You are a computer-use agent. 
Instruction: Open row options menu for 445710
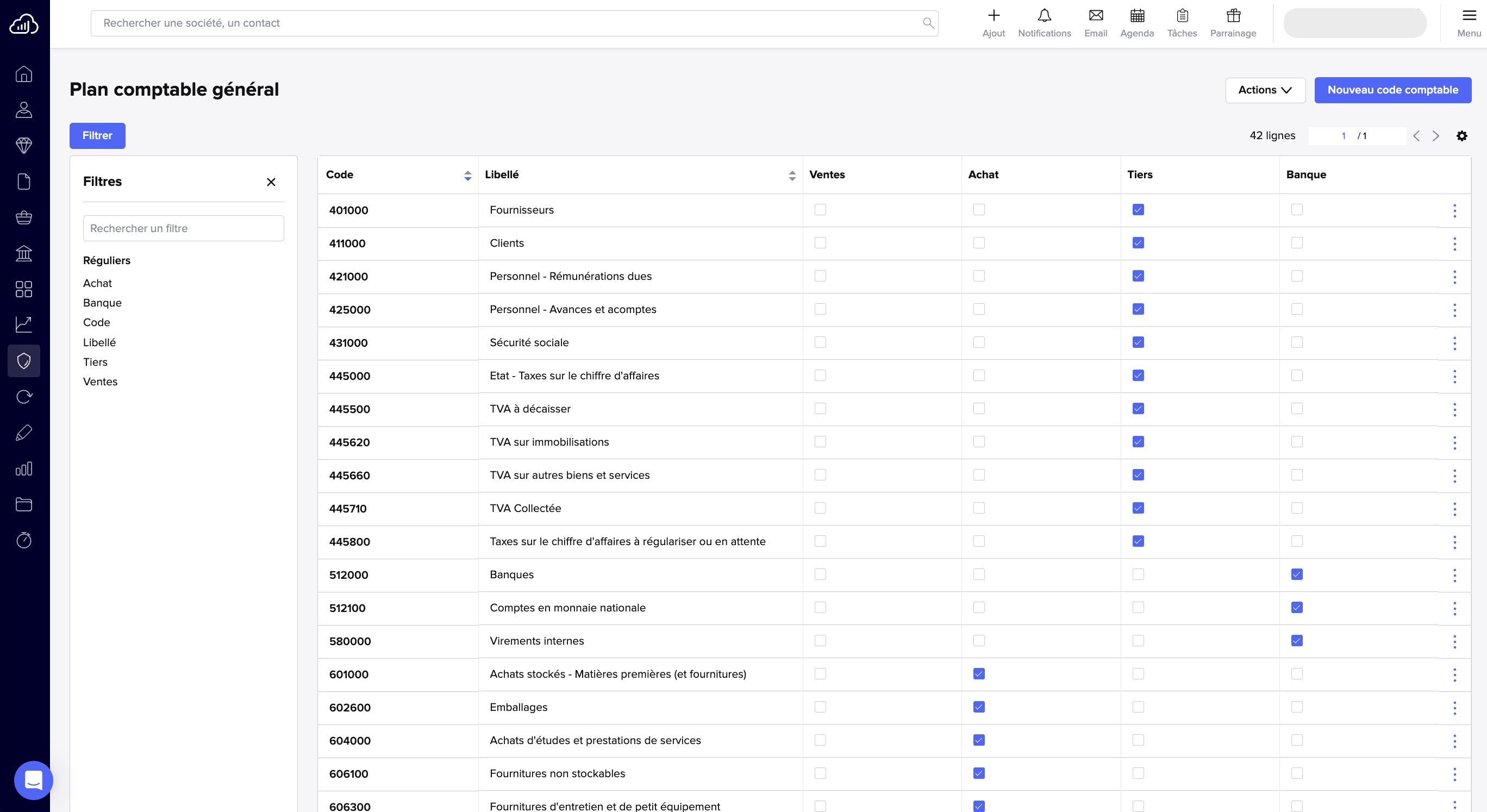[x=1454, y=508]
